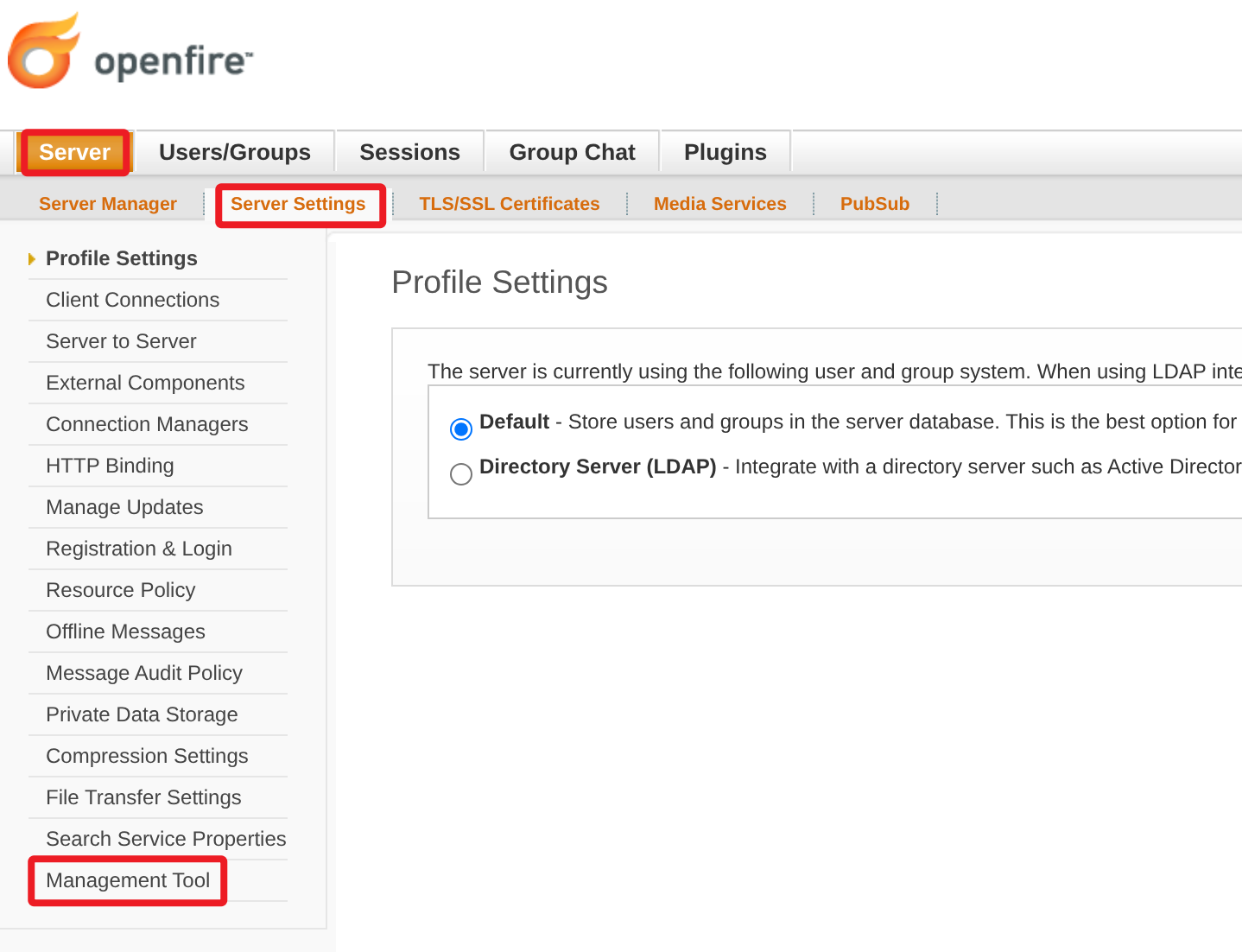
Task: Click the arrow beside Profile Settings
Action: coord(32,259)
